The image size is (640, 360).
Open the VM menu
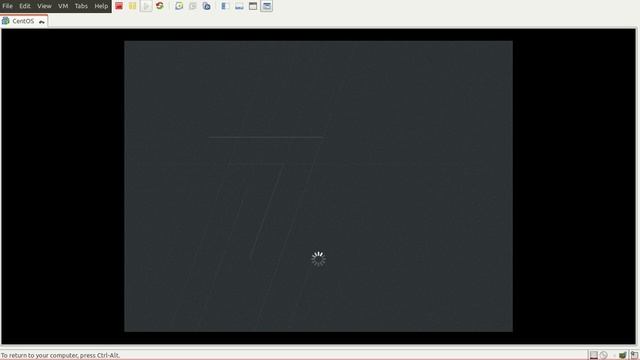[x=63, y=6]
